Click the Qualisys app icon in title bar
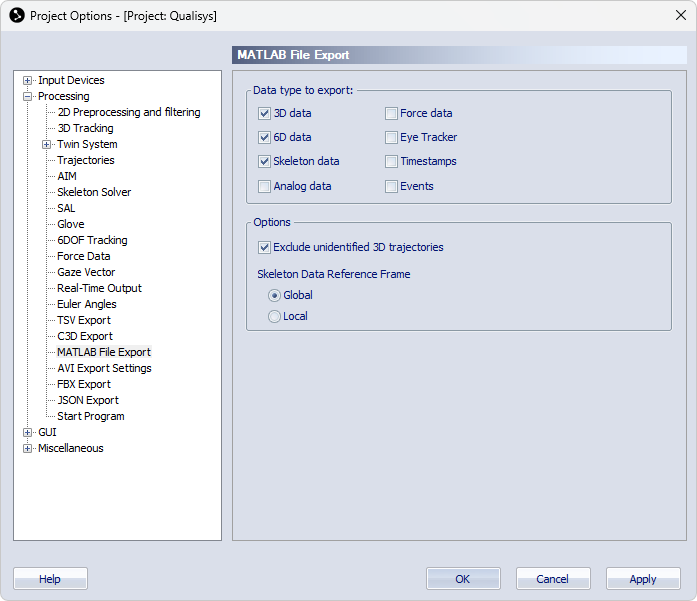697x601 pixels. [x=17, y=16]
